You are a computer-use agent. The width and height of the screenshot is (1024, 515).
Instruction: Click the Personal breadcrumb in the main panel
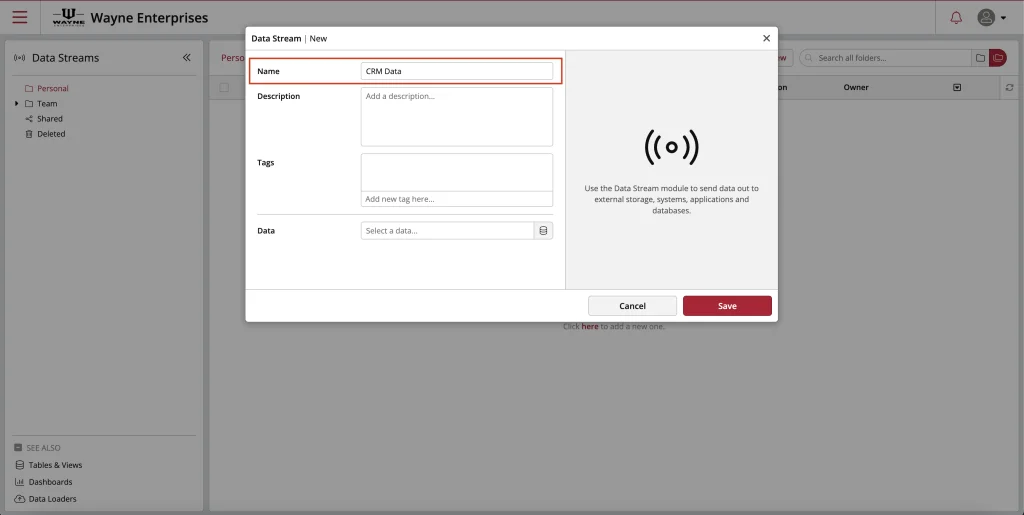(233, 57)
